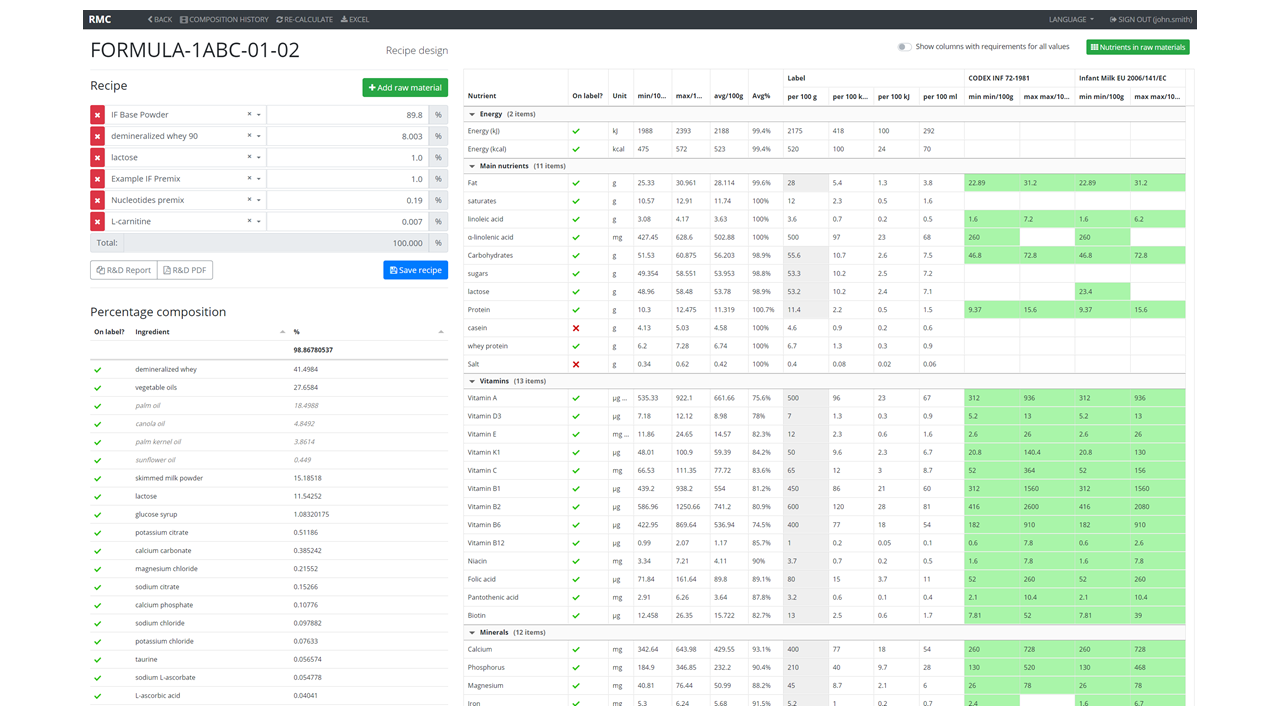Open Nutrients in raw materials view
This screenshot has height=720, width=1280.
(1138, 47)
